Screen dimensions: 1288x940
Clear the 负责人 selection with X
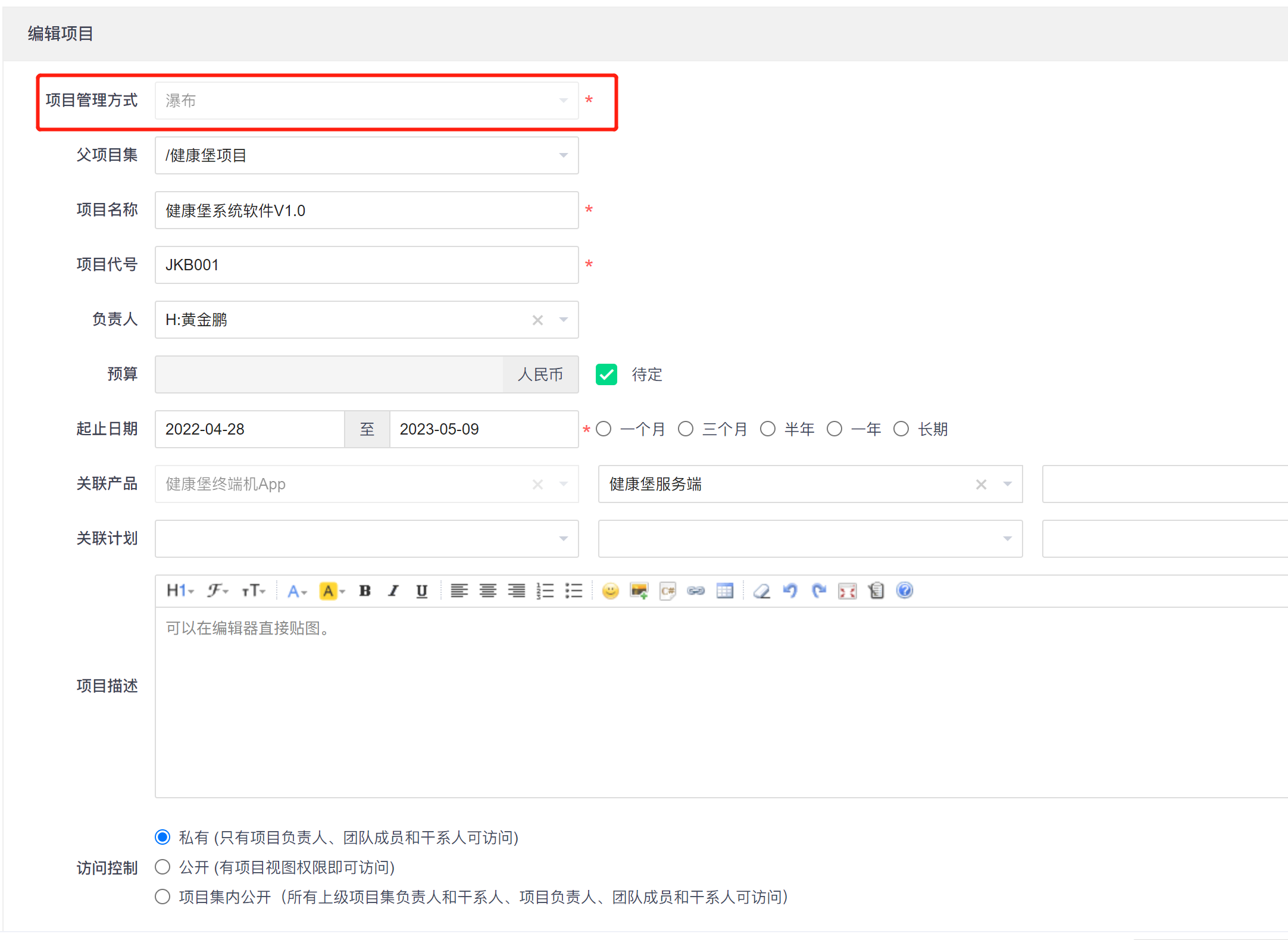tap(537, 320)
